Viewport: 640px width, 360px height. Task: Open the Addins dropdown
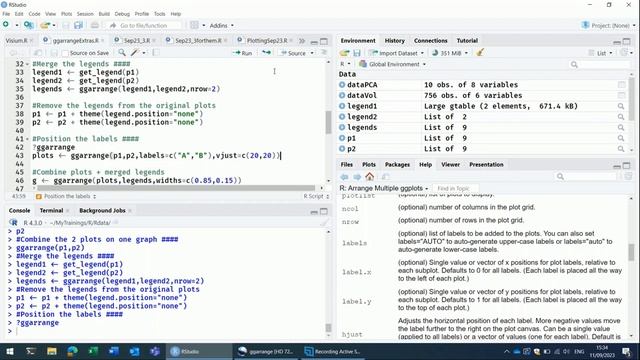click(222, 25)
